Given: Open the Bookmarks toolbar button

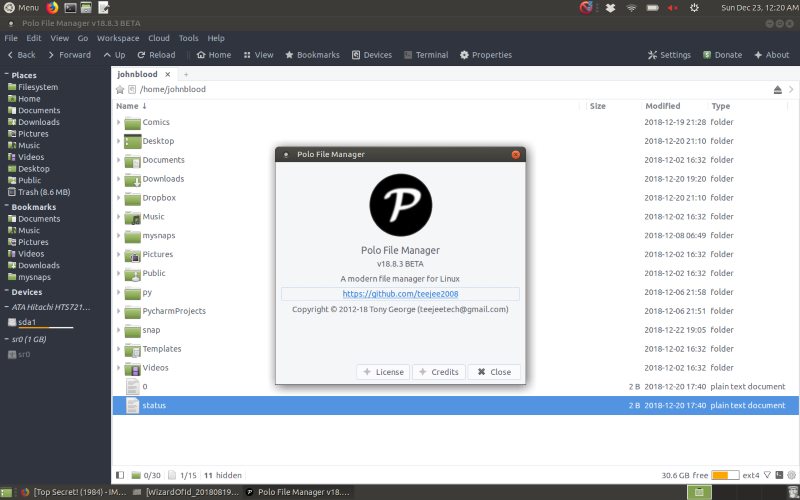Looking at the screenshot, I should [x=312, y=55].
